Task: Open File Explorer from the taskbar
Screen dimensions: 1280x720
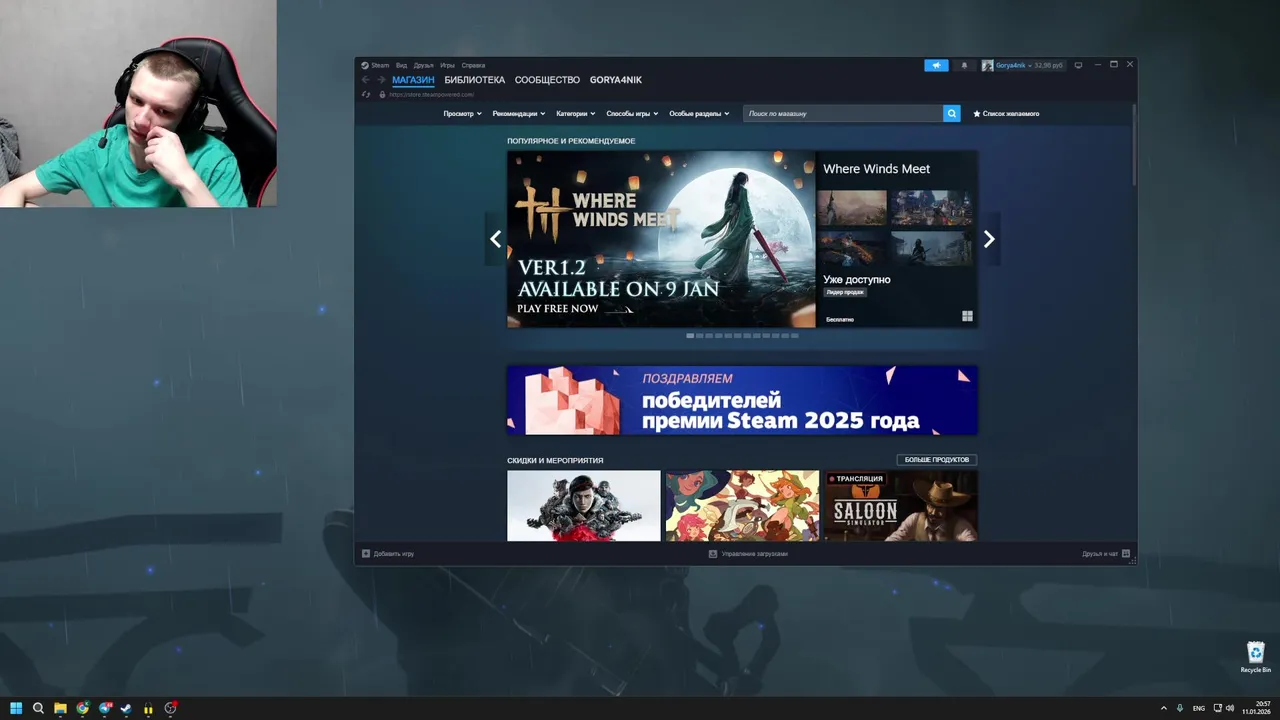Action: click(x=60, y=708)
